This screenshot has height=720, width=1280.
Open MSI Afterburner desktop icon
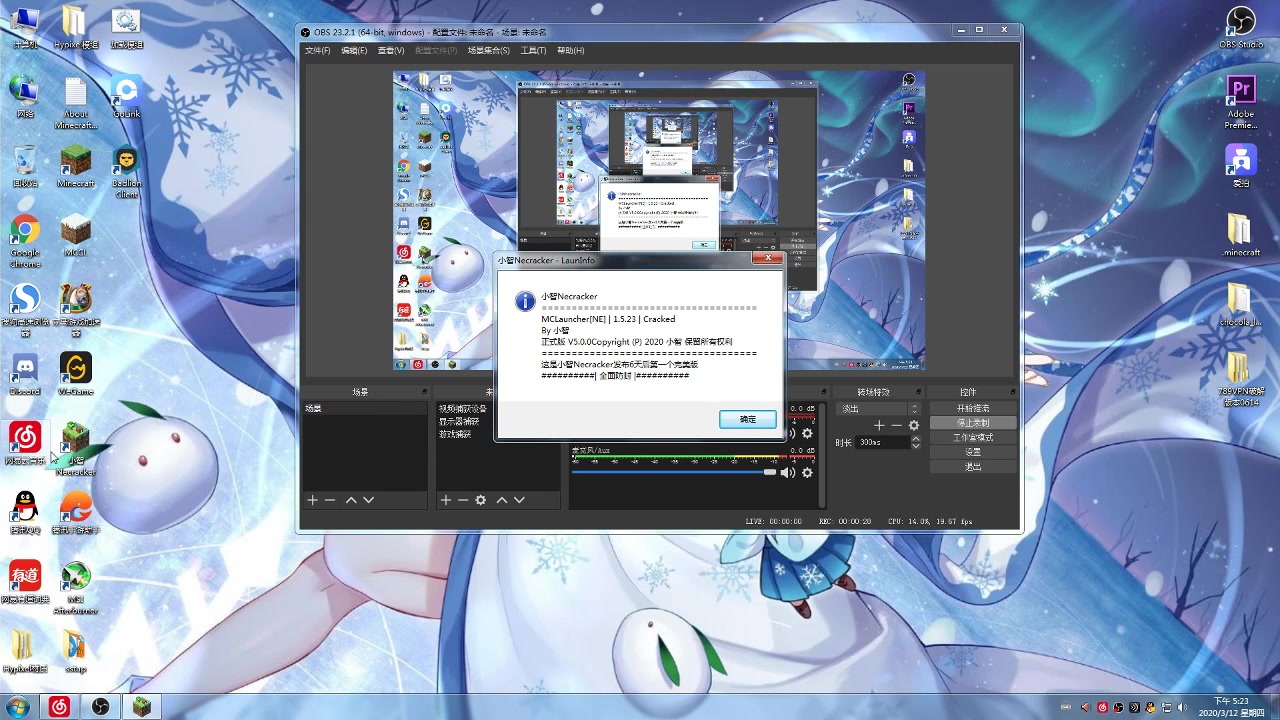point(76,587)
